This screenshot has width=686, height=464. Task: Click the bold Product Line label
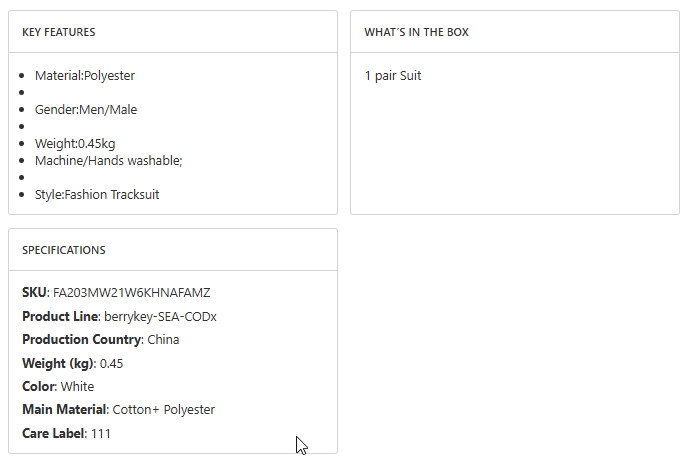click(60, 317)
